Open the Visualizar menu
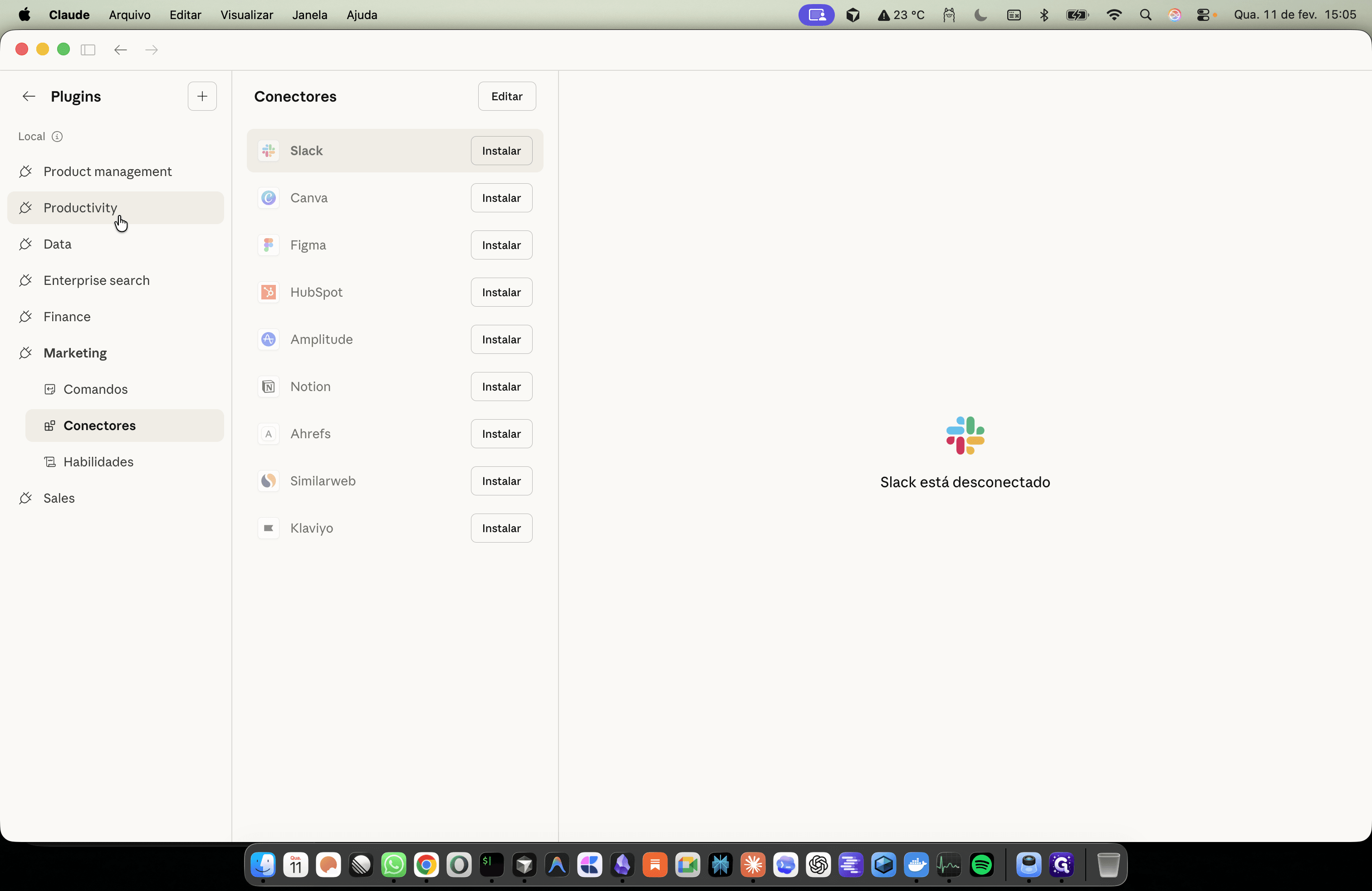The width and height of the screenshot is (1372, 891). click(x=247, y=15)
